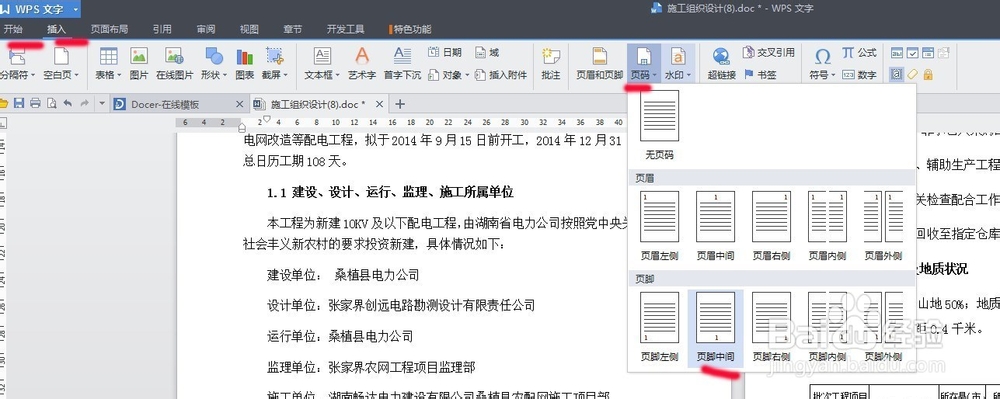Switch to the 章节 tab
This screenshot has width=1000, height=399.
pyautogui.click(x=293, y=29)
